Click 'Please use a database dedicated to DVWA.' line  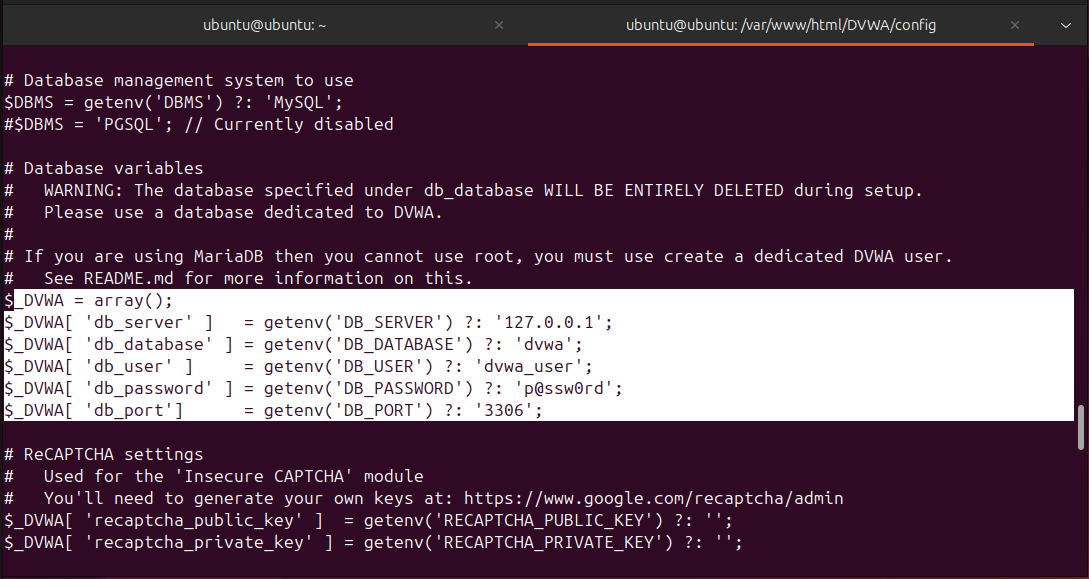point(243,212)
